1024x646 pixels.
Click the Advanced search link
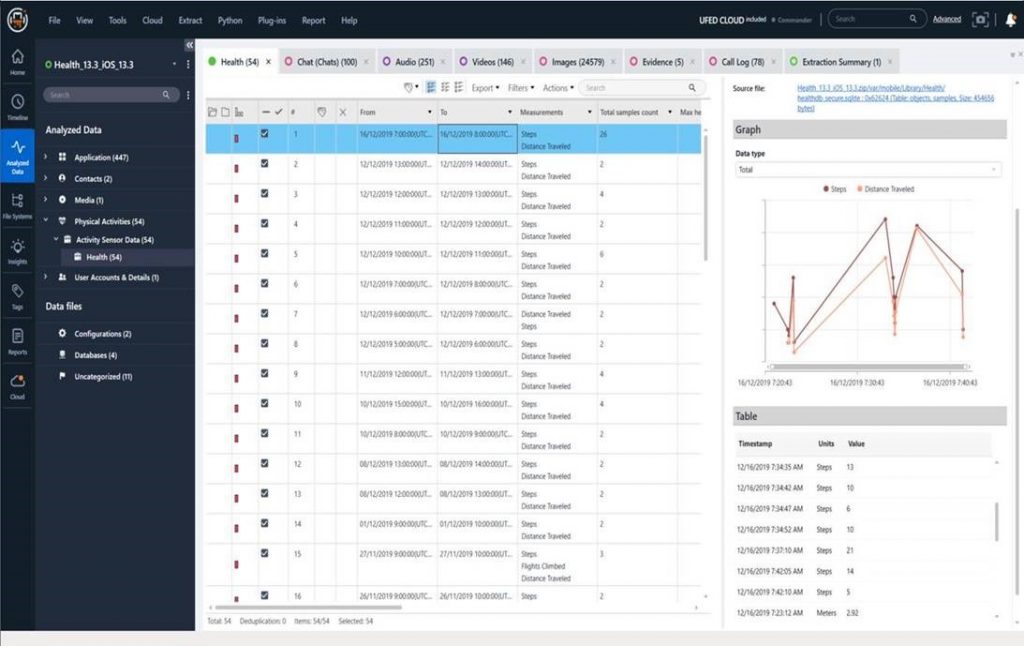tap(946, 20)
